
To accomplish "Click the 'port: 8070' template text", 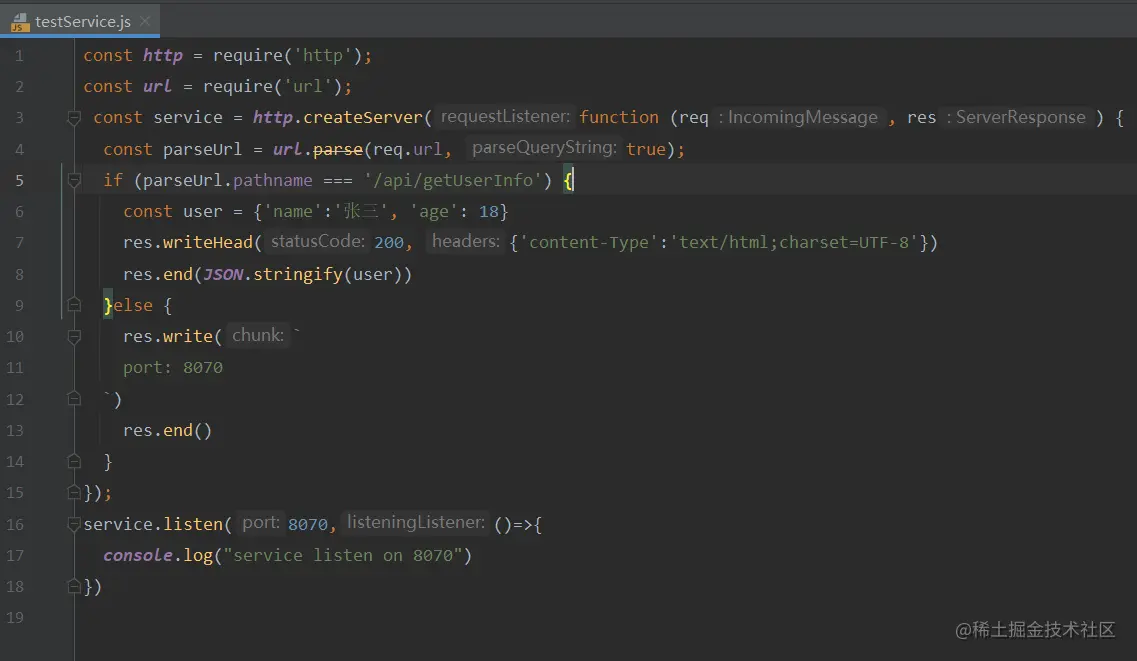I will (x=173, y=367).
